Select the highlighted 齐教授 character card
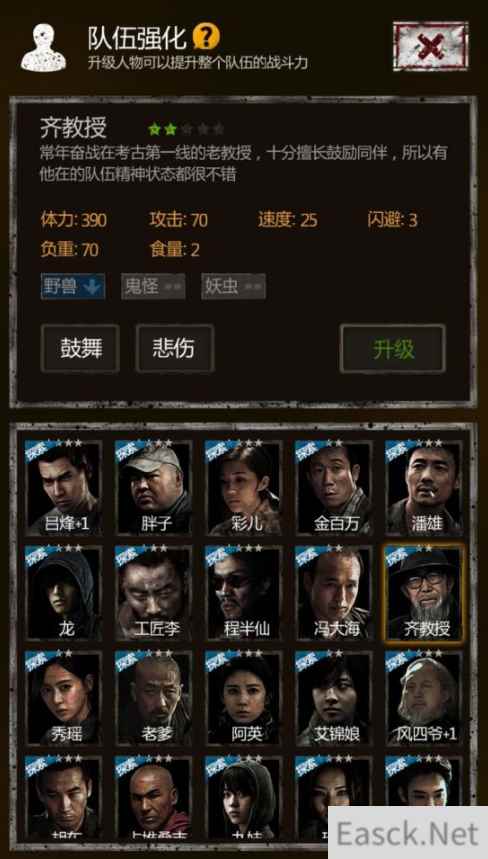The image size is (488, 859). point(424,593)
